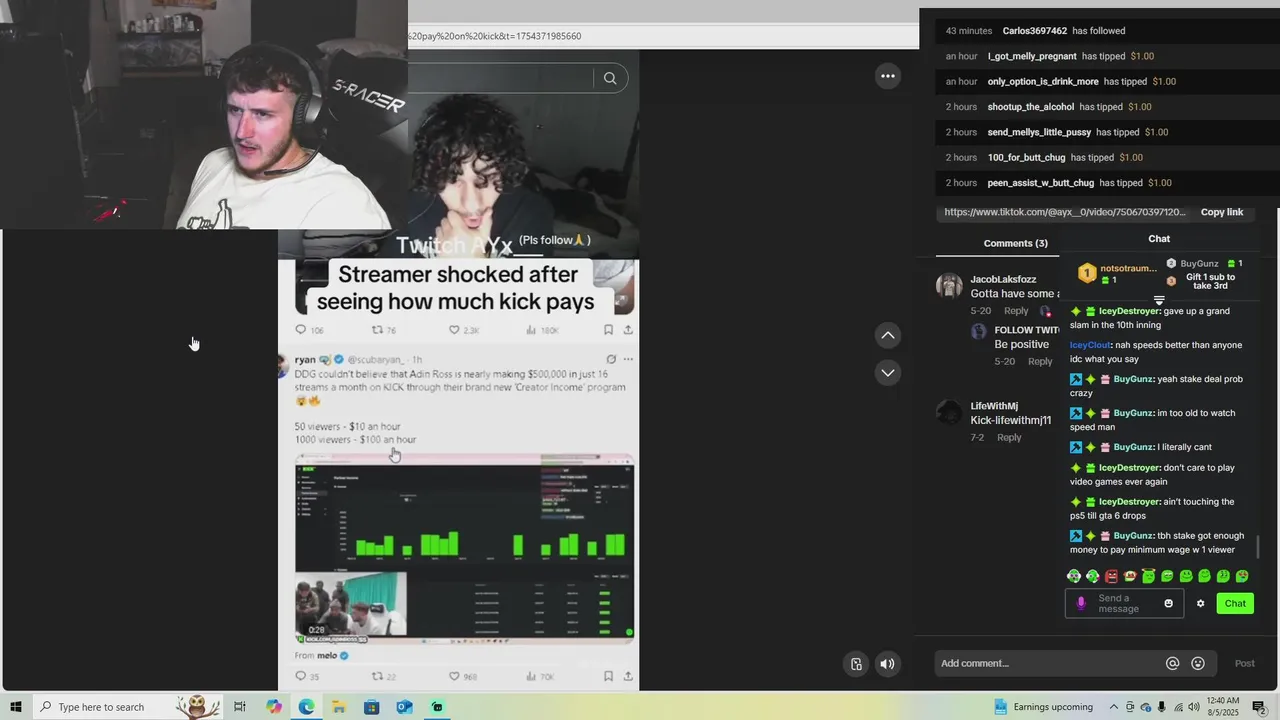Open ryan post's more options ellipsis
The height and width of the screenshot is (720, 1280).
628,359
